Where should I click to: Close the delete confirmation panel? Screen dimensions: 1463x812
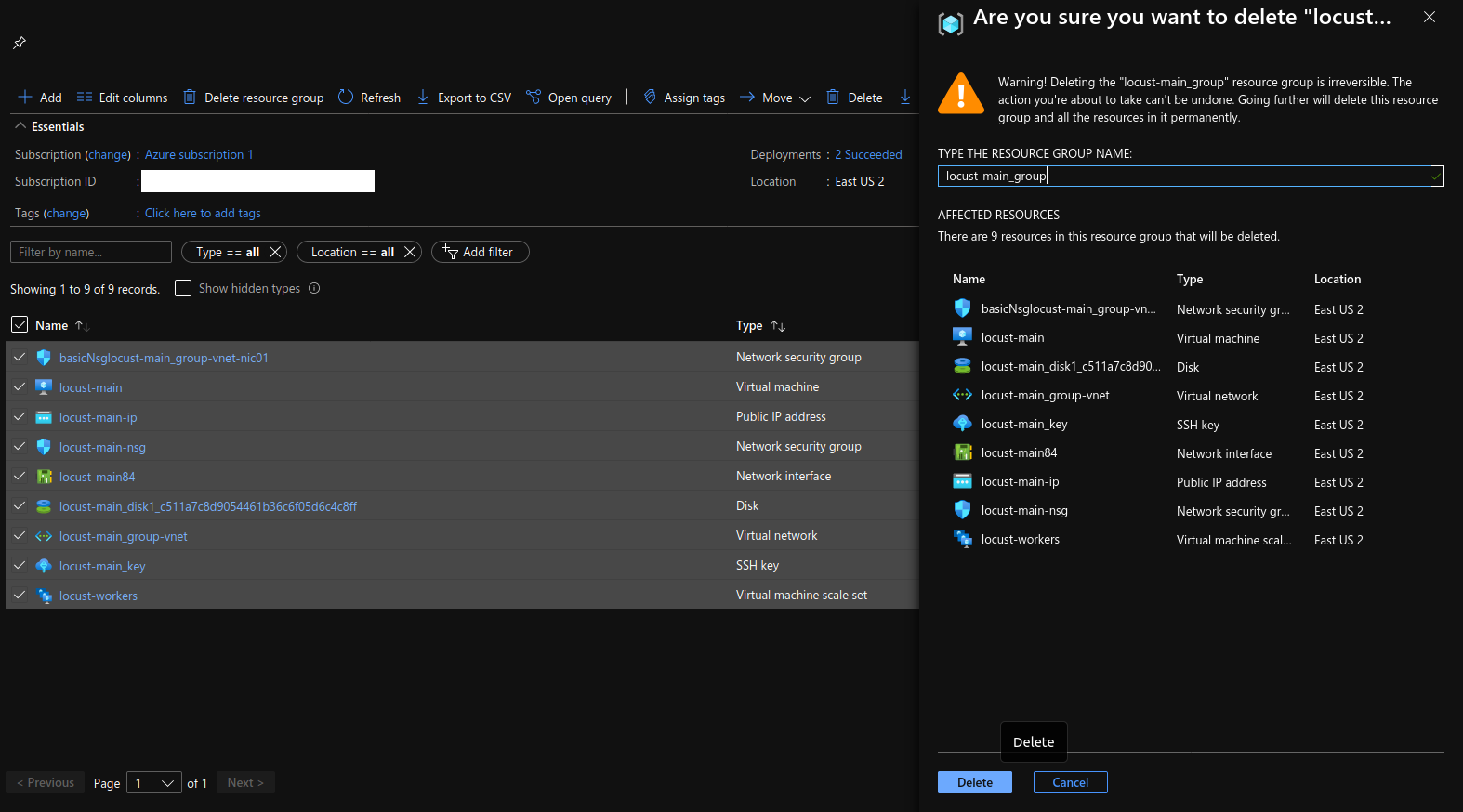1430,17
